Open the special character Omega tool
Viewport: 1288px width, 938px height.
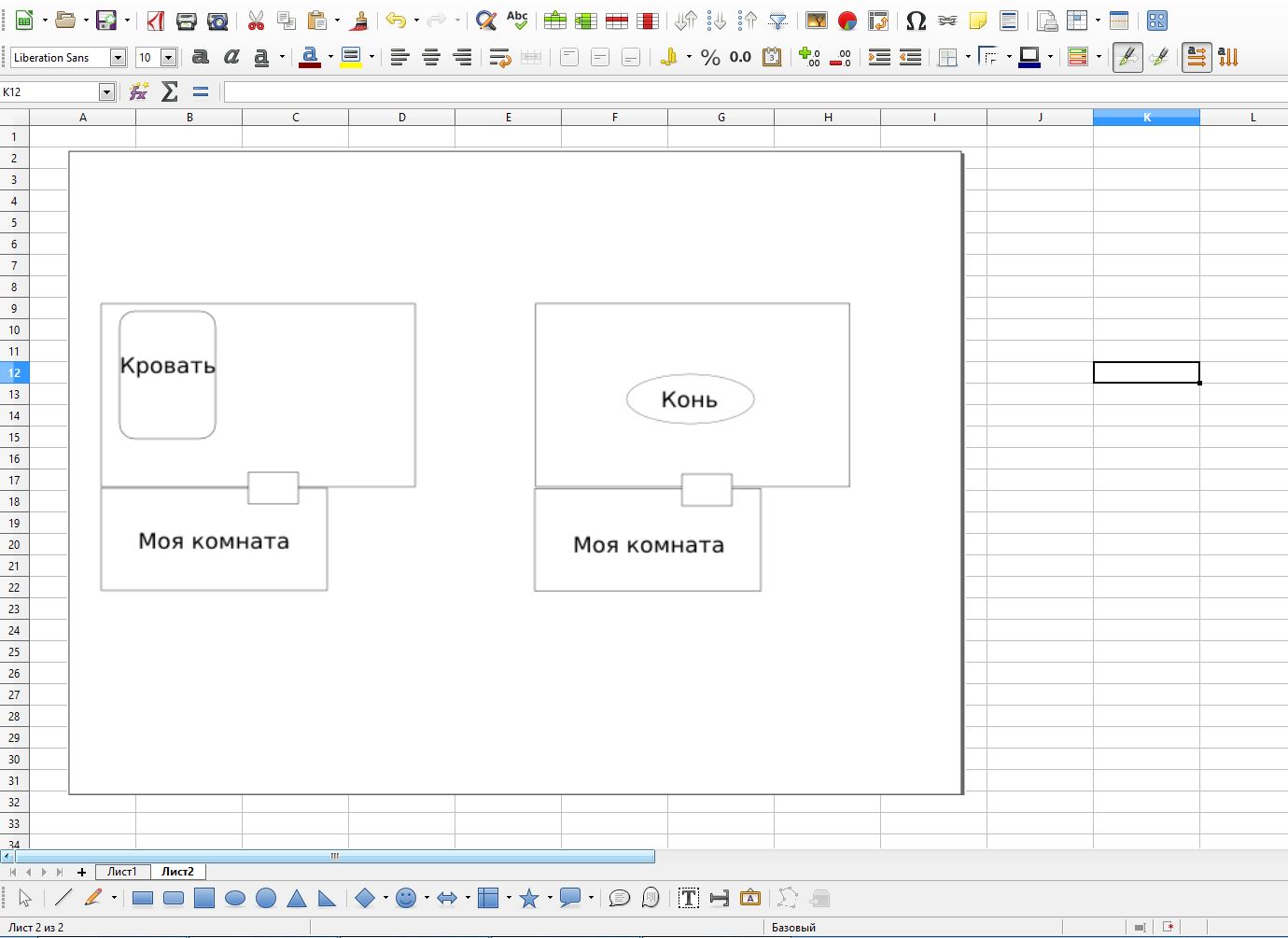(916, 21)
